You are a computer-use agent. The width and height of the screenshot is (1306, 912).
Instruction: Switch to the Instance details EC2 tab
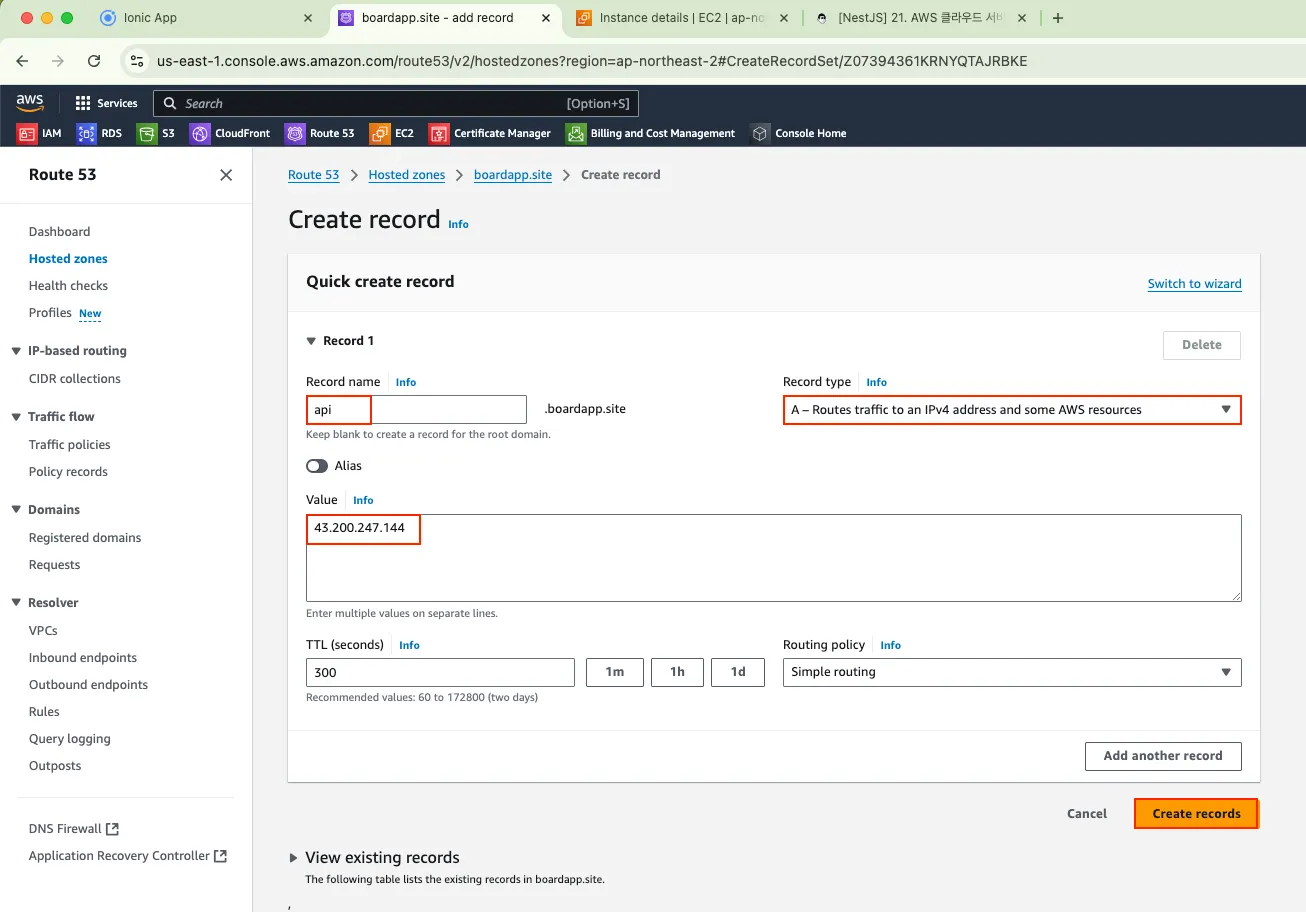(683, 18)
